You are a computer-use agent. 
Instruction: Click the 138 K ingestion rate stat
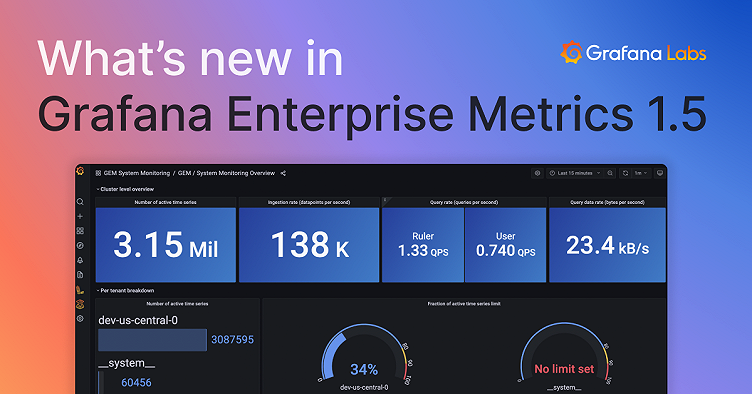309,244
